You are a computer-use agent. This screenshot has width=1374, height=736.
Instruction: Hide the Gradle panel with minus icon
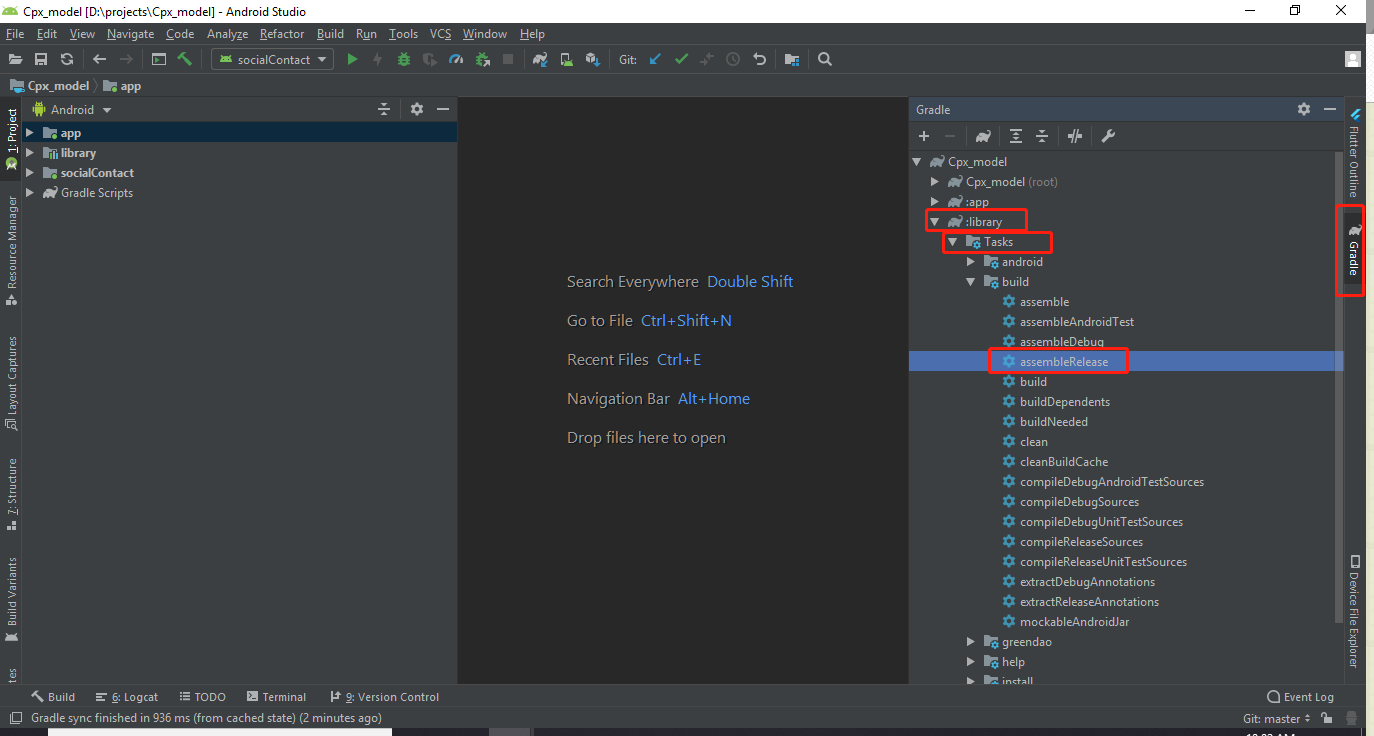[1330, 109]
